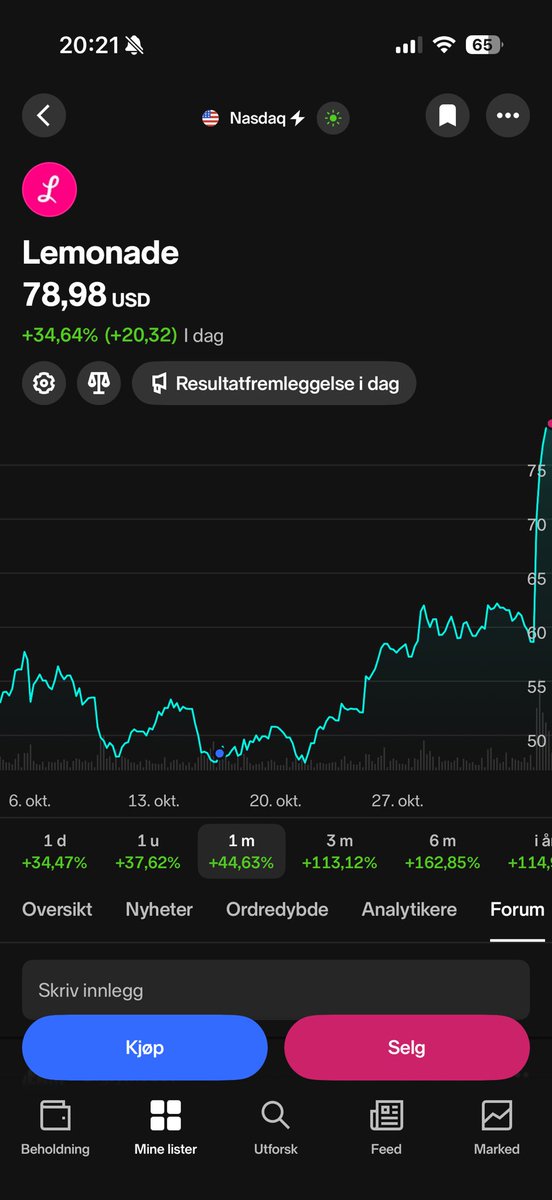Switch to the Oversikt tab
The width and height of the screenshot is (552, 1200).
57,909
